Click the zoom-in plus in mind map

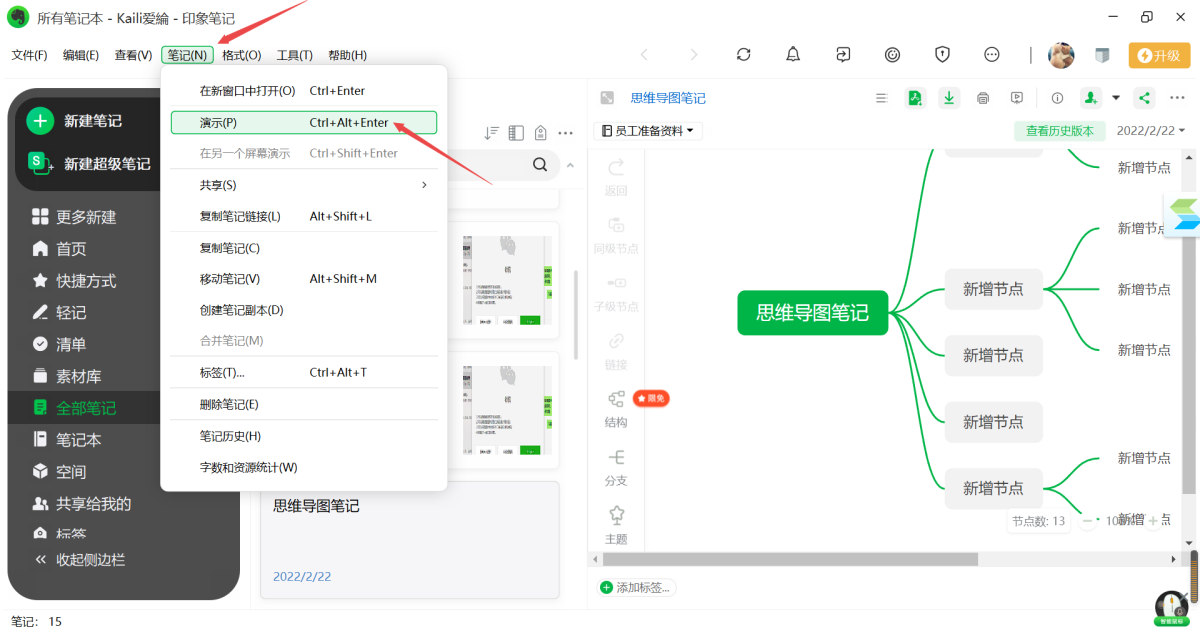(1153, 520)
